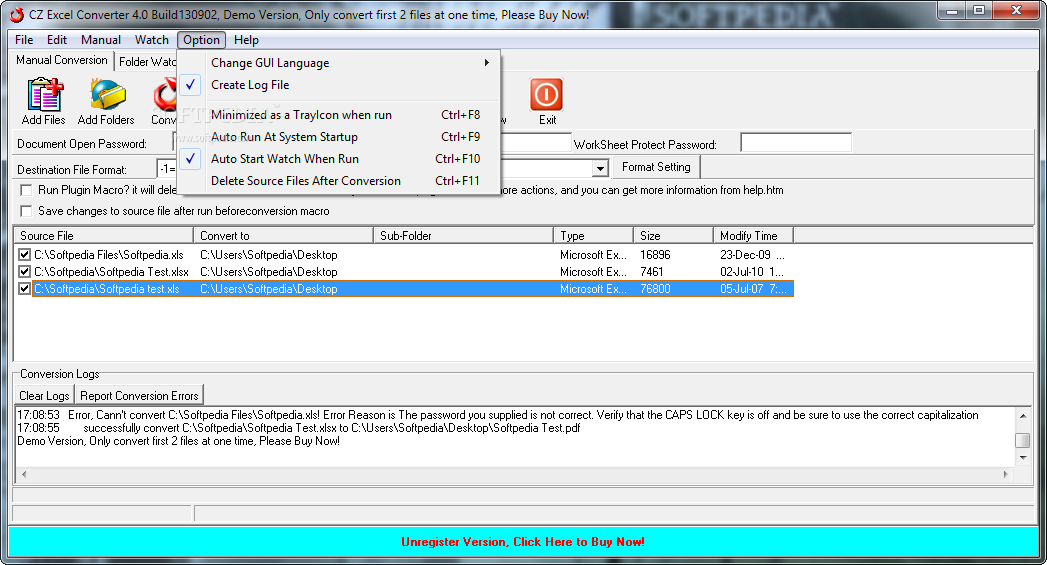The image size is (1047, 565).
Task: Click the Type column header
Action: pyautogui.click(x=594, y=236)
